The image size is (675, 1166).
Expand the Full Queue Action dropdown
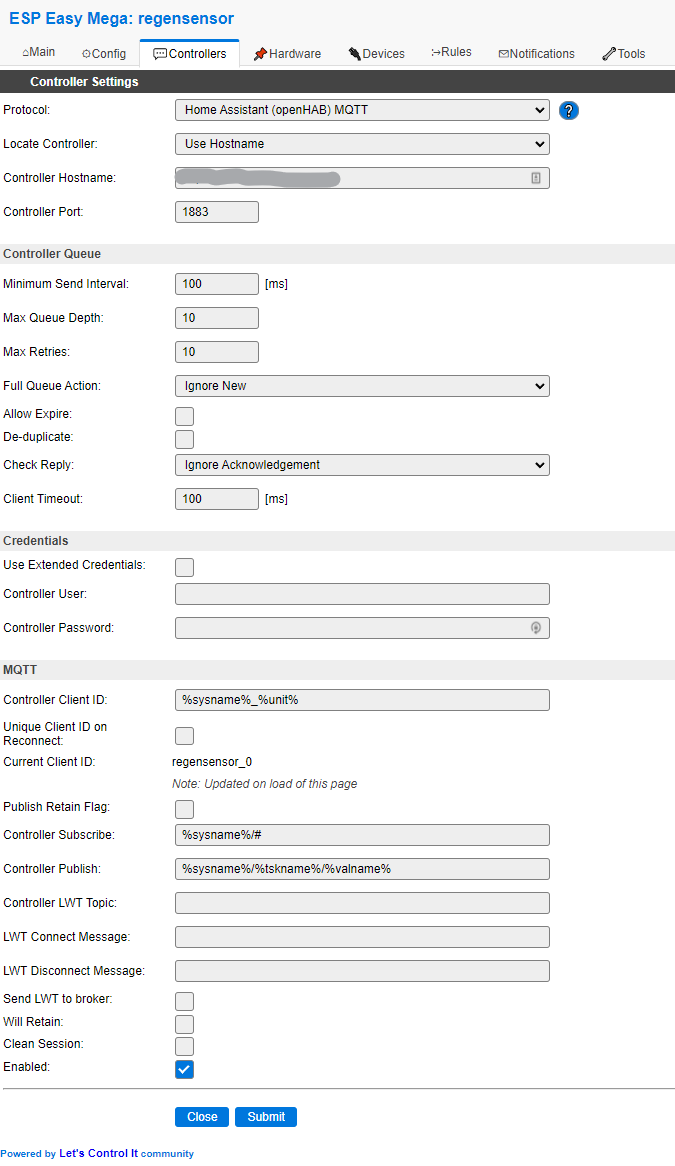[362, 386]
